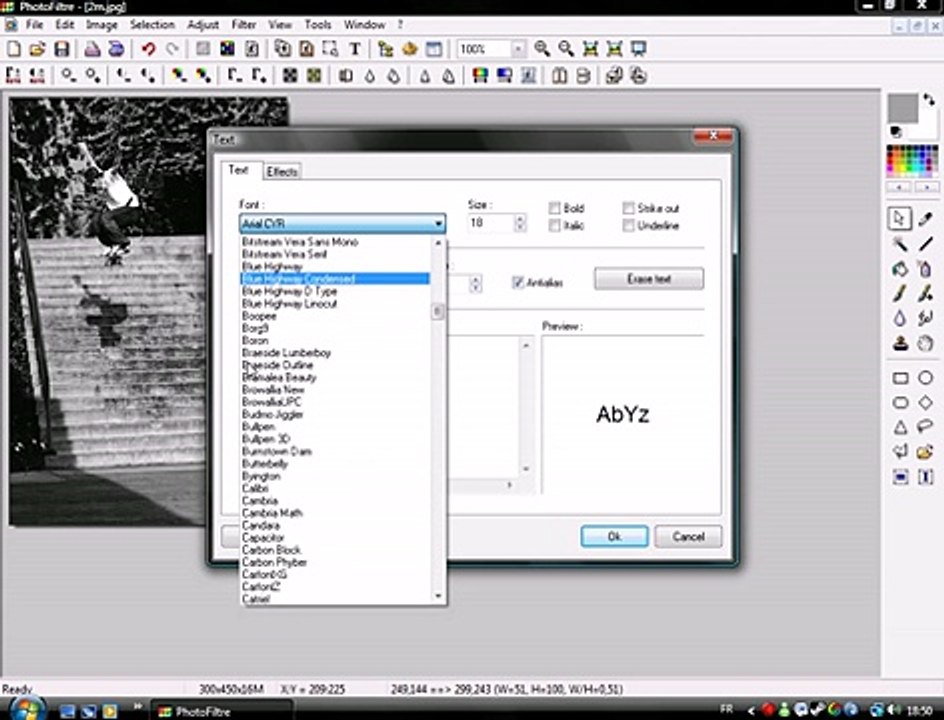Image resolution: width=944 pixels, height=720 pixels.
Task: Open a file with the folder icon
Action: click(37, 49)
